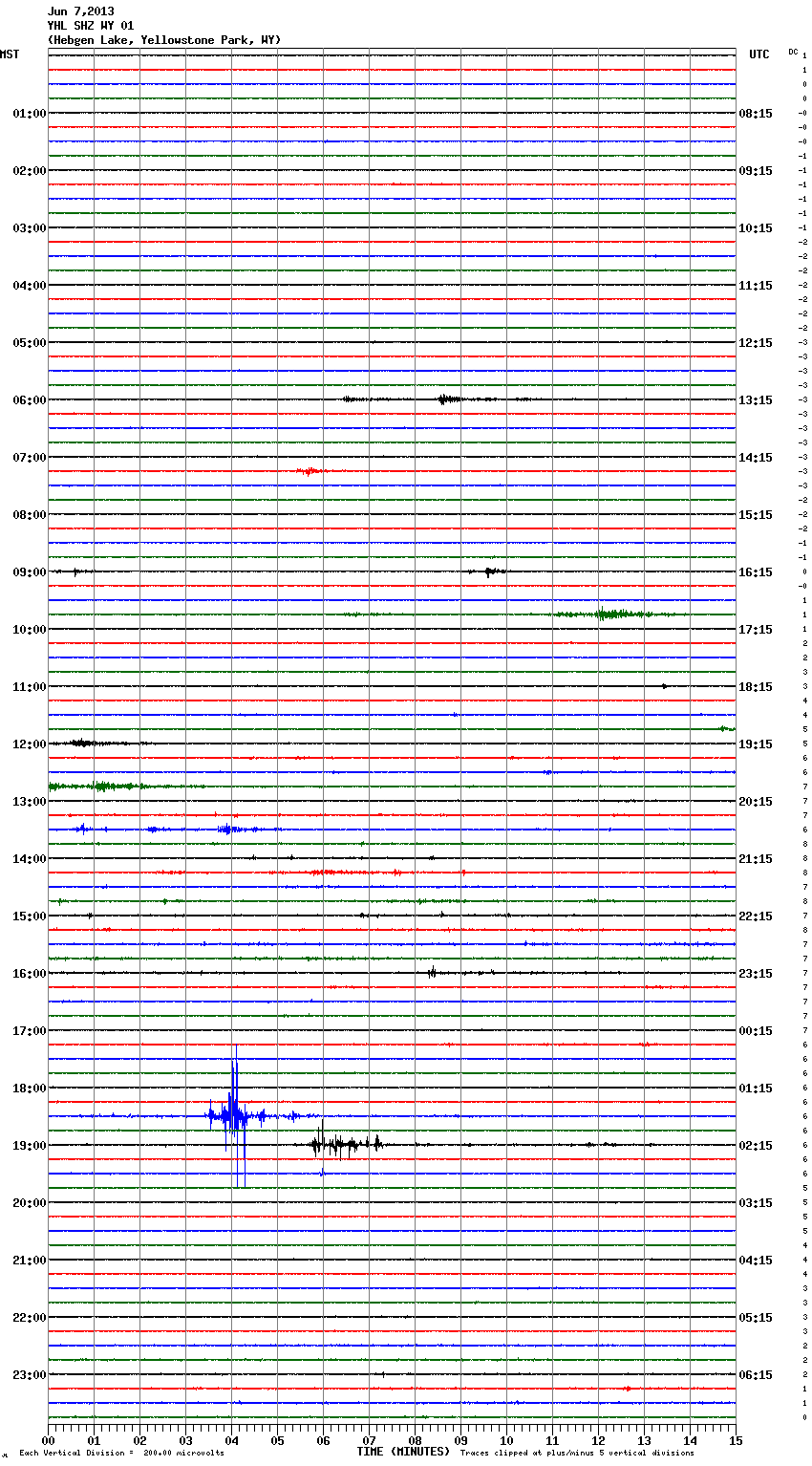Click the small black event on the 16:00 trace

432,973
